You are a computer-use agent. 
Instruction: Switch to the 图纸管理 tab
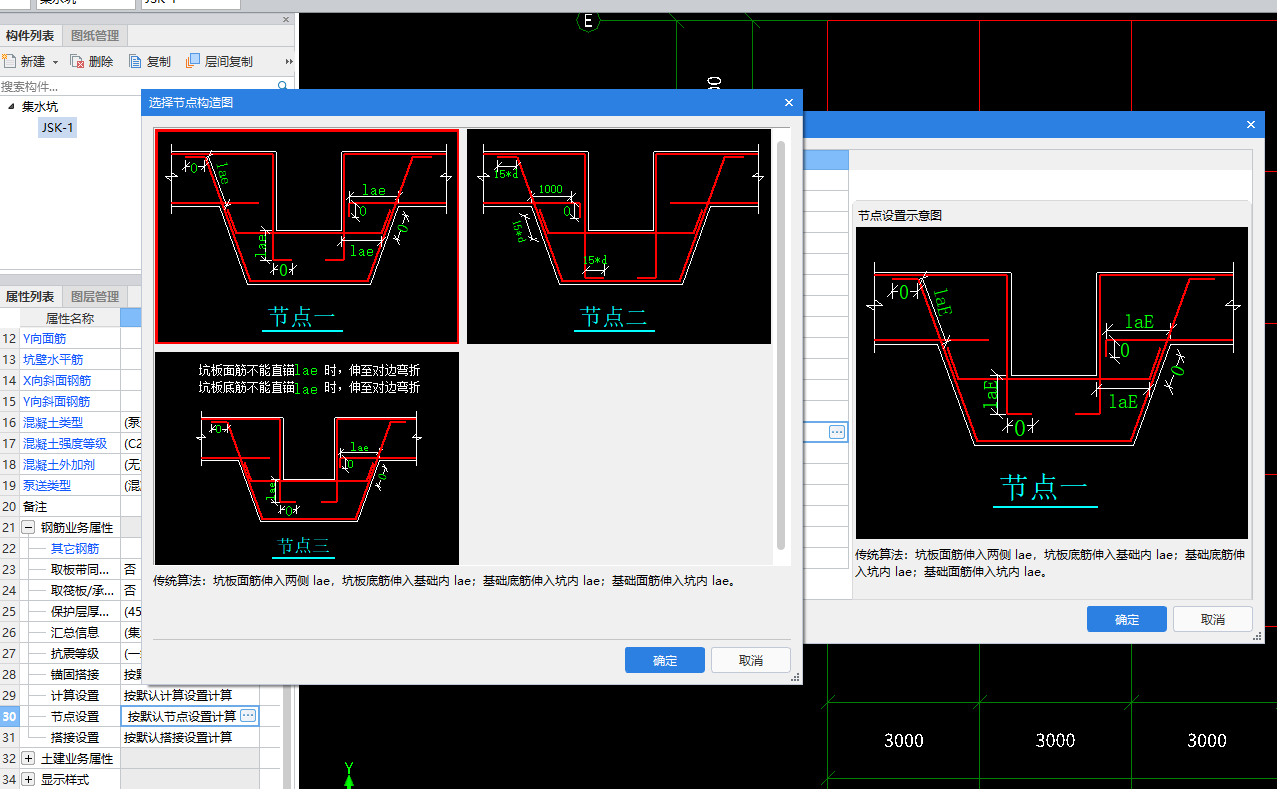[95, 36]
